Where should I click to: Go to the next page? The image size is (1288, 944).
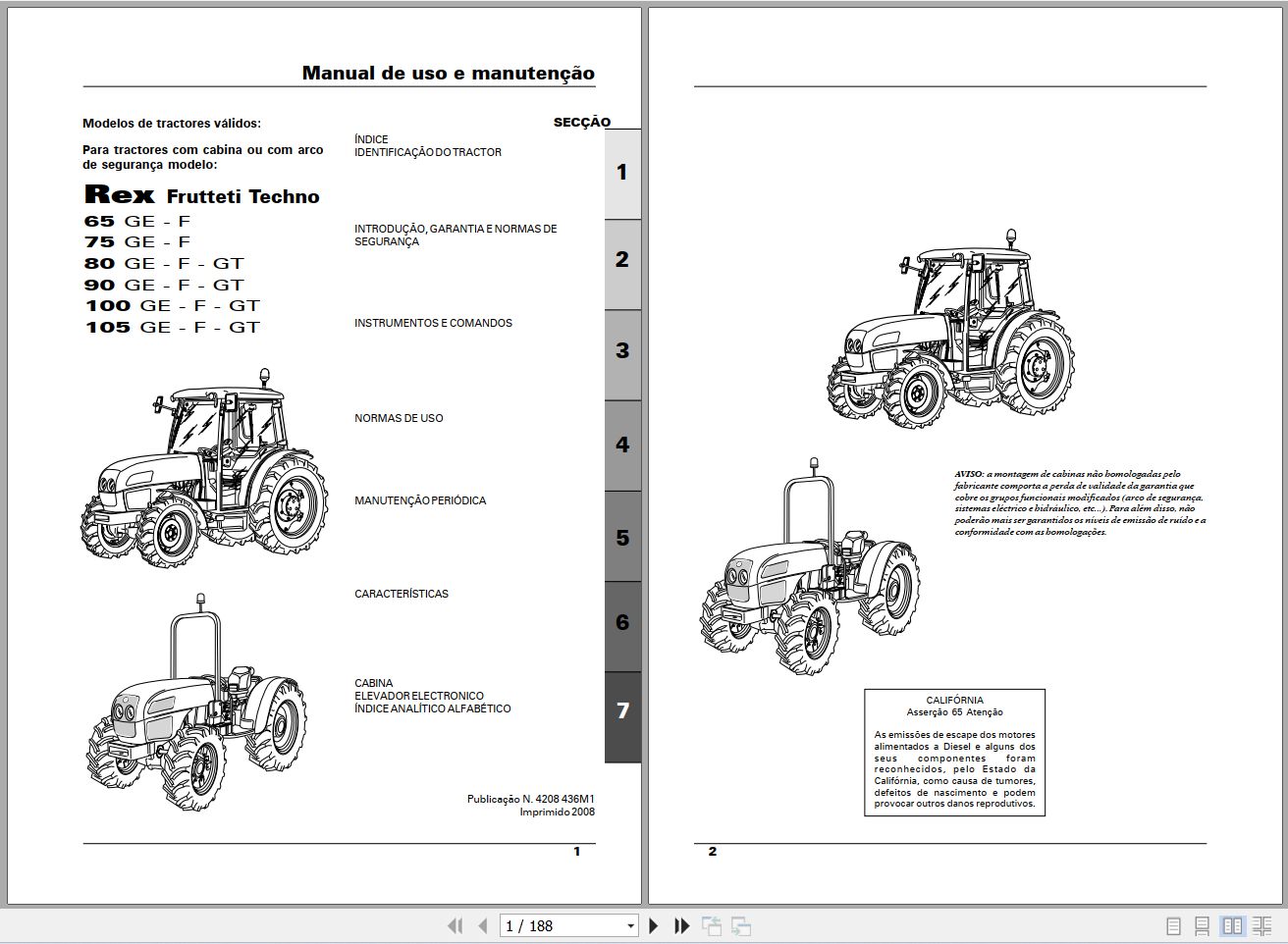coord(654,925)
